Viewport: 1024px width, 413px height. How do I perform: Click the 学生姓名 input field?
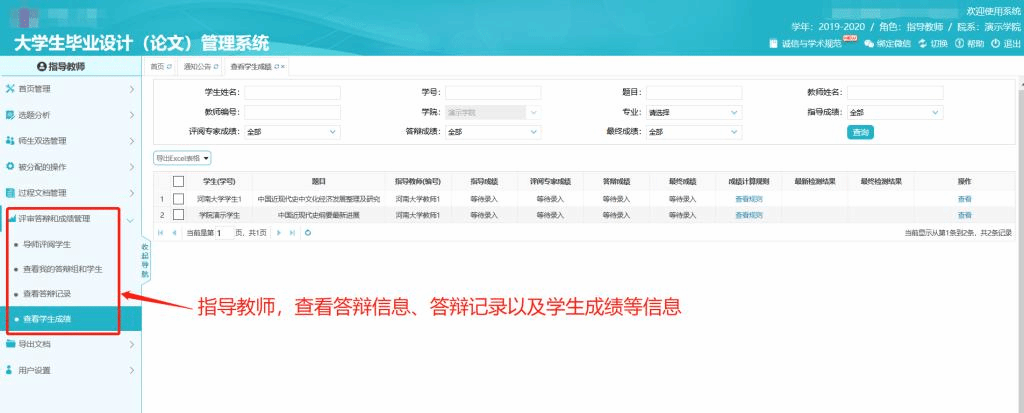pyautogui.click(x=292, y=93)
